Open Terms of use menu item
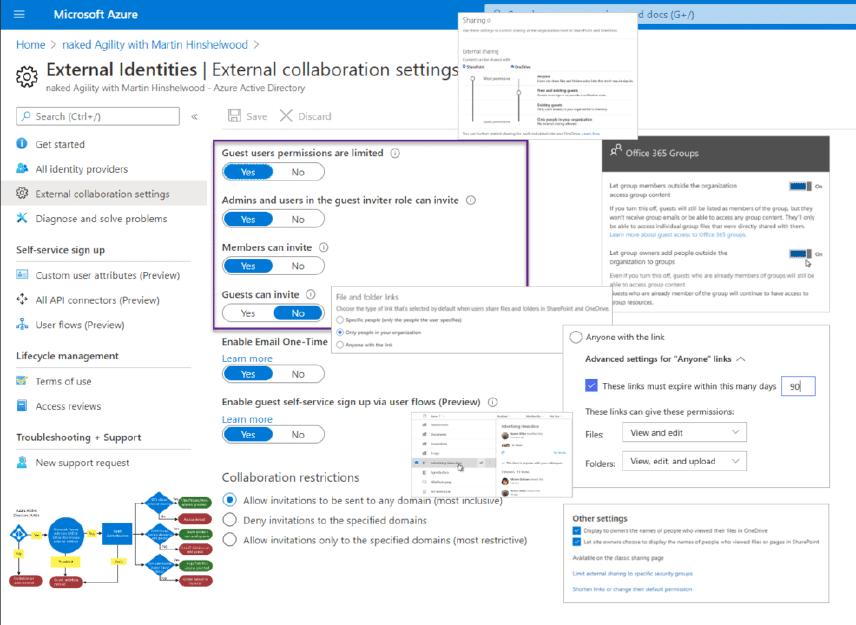Image resolution: width=856 pixels, height=625 pixels. click(63, 382)
